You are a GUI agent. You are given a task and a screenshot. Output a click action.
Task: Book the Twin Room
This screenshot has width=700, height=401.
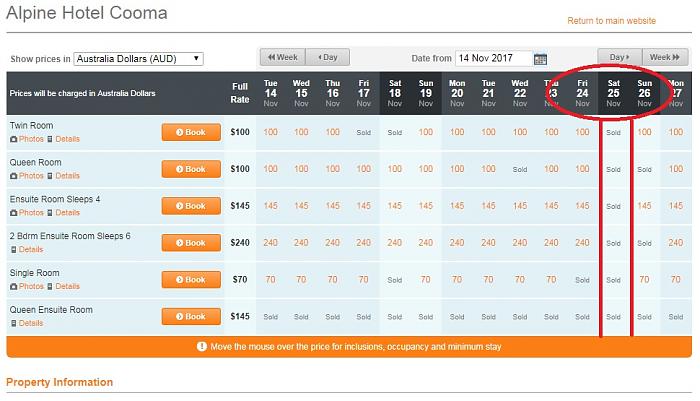[191, 132]
